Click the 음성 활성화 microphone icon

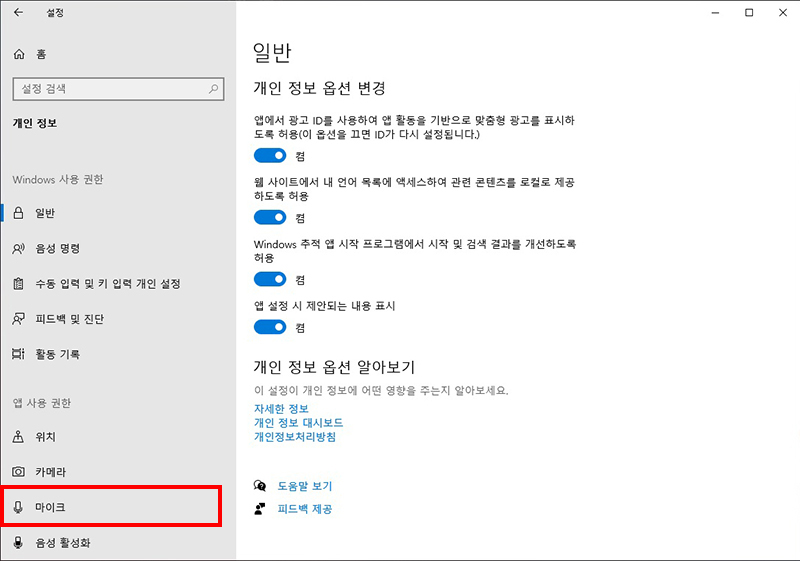click(18, 543)
